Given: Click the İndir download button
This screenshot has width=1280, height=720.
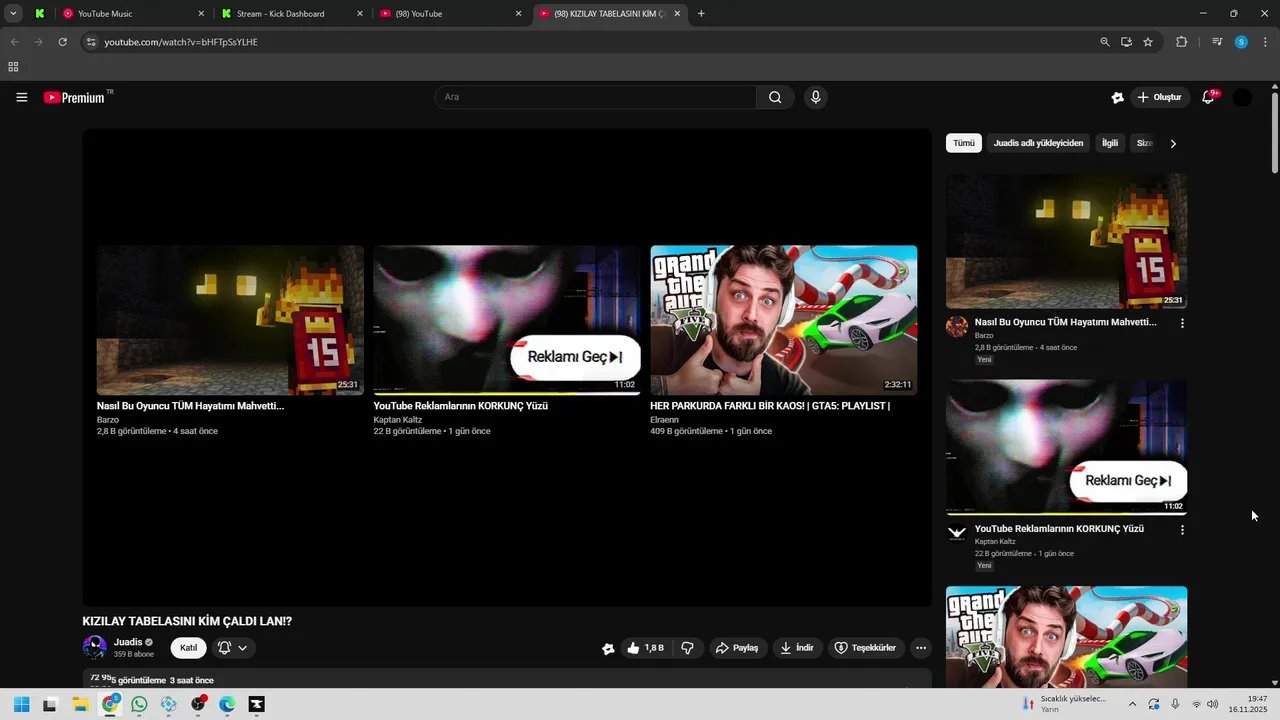Looking at the screenshot, I should 797,648.
